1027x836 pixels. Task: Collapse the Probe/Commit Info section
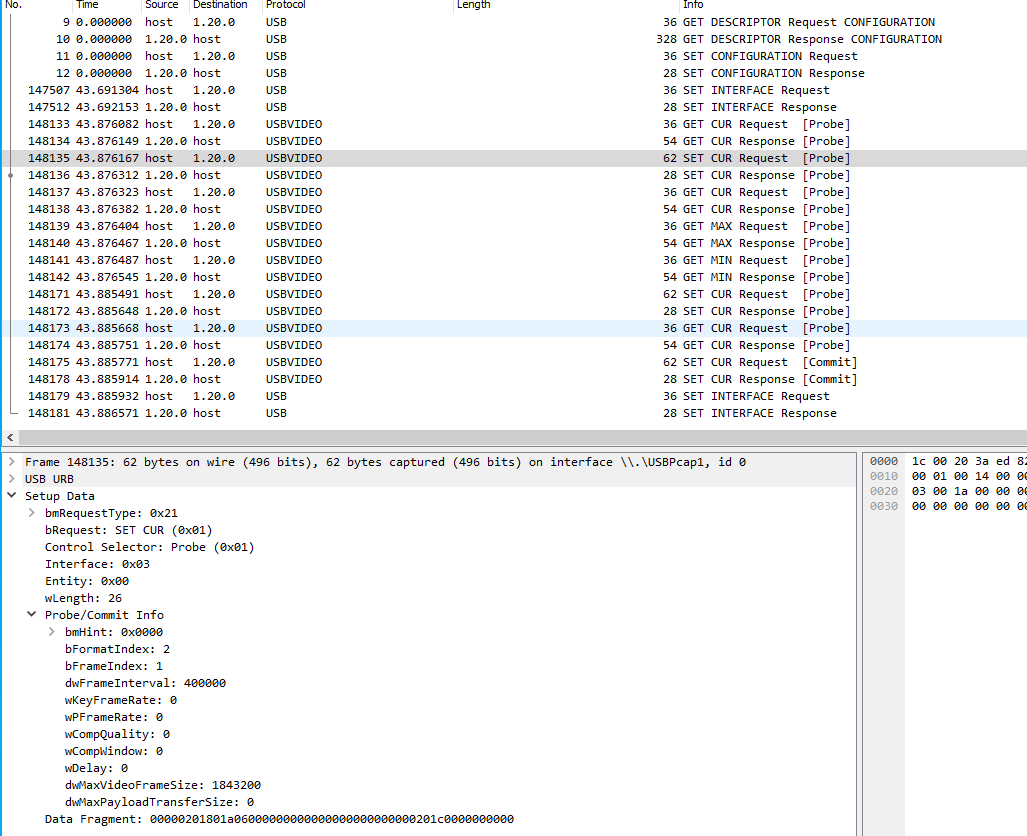[x=31, y=615]
